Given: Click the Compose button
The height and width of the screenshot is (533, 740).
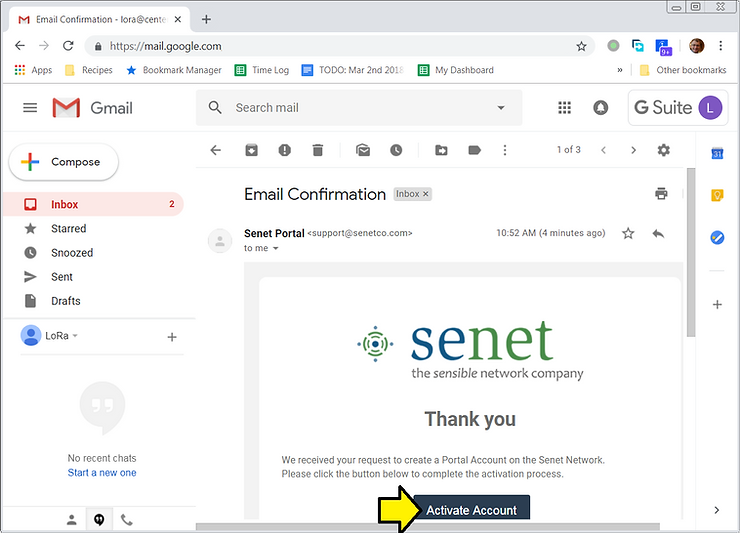Looking at the screenshot, I should tap(64, 162).
